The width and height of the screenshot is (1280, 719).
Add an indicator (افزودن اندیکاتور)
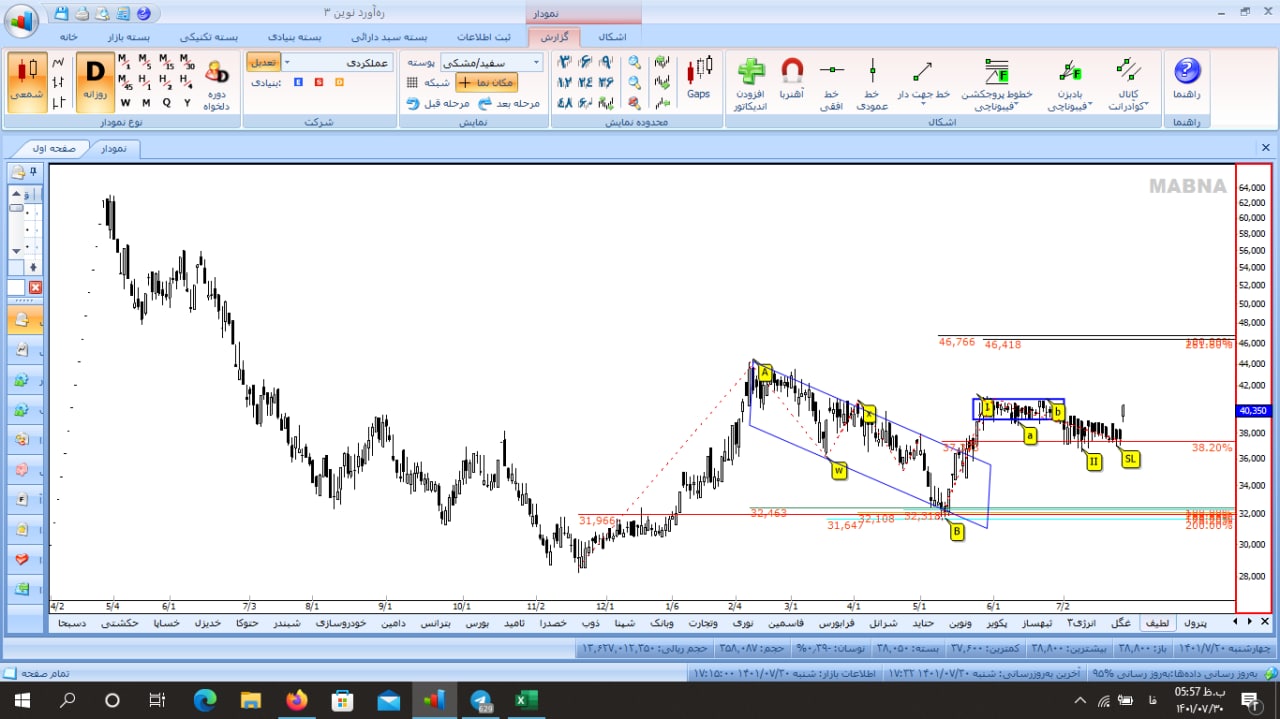click(750, 84)
